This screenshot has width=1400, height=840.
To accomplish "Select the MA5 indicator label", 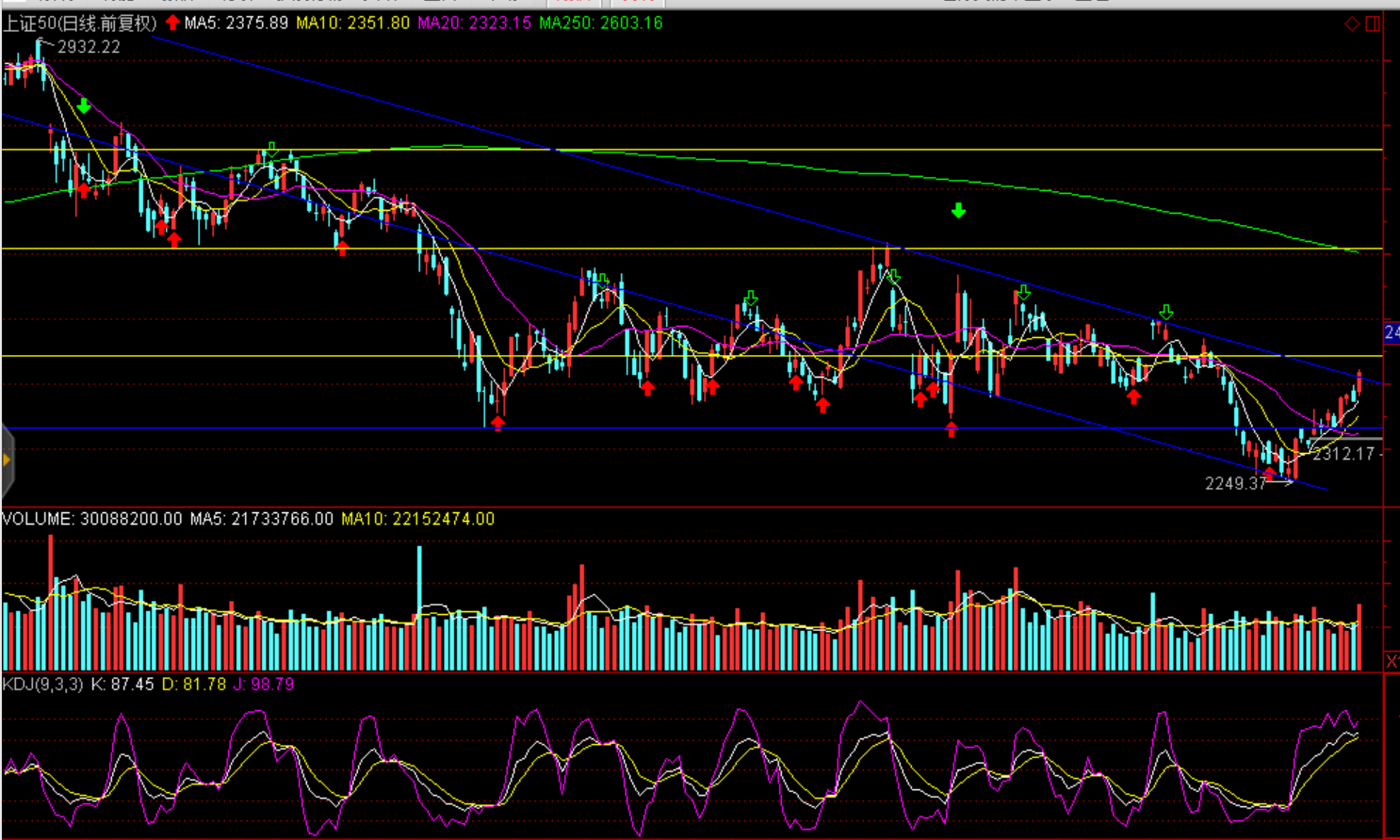I will pyautogui.click(x=236, y=23).
